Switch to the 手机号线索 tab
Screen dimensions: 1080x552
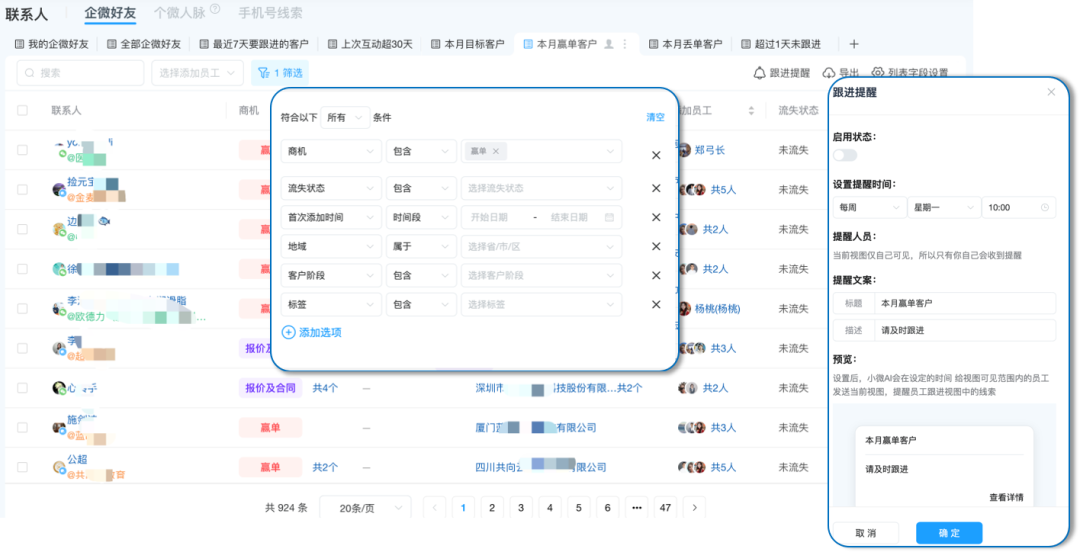270,12
